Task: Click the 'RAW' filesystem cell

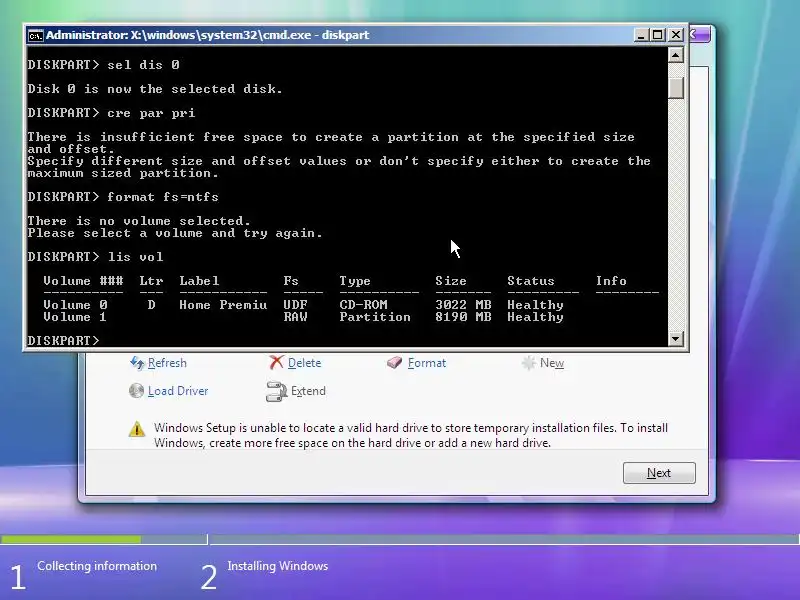Action: [x=295, y=317]
